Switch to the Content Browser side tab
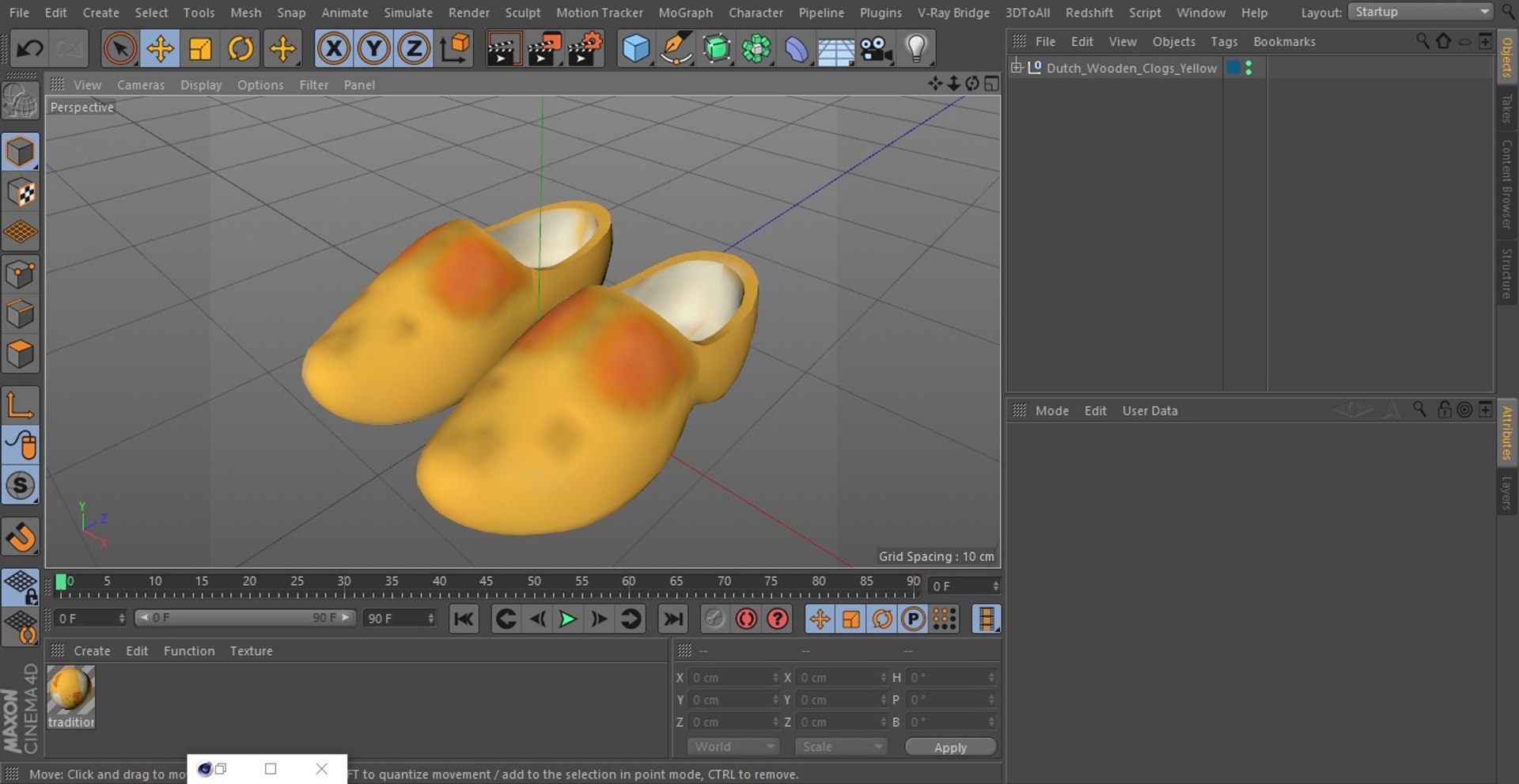Screen dimensions: 1519x784 point(1507,184)
